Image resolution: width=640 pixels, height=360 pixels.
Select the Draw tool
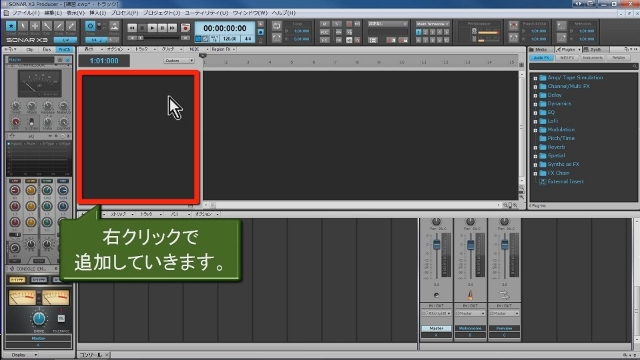pos(59,26)
